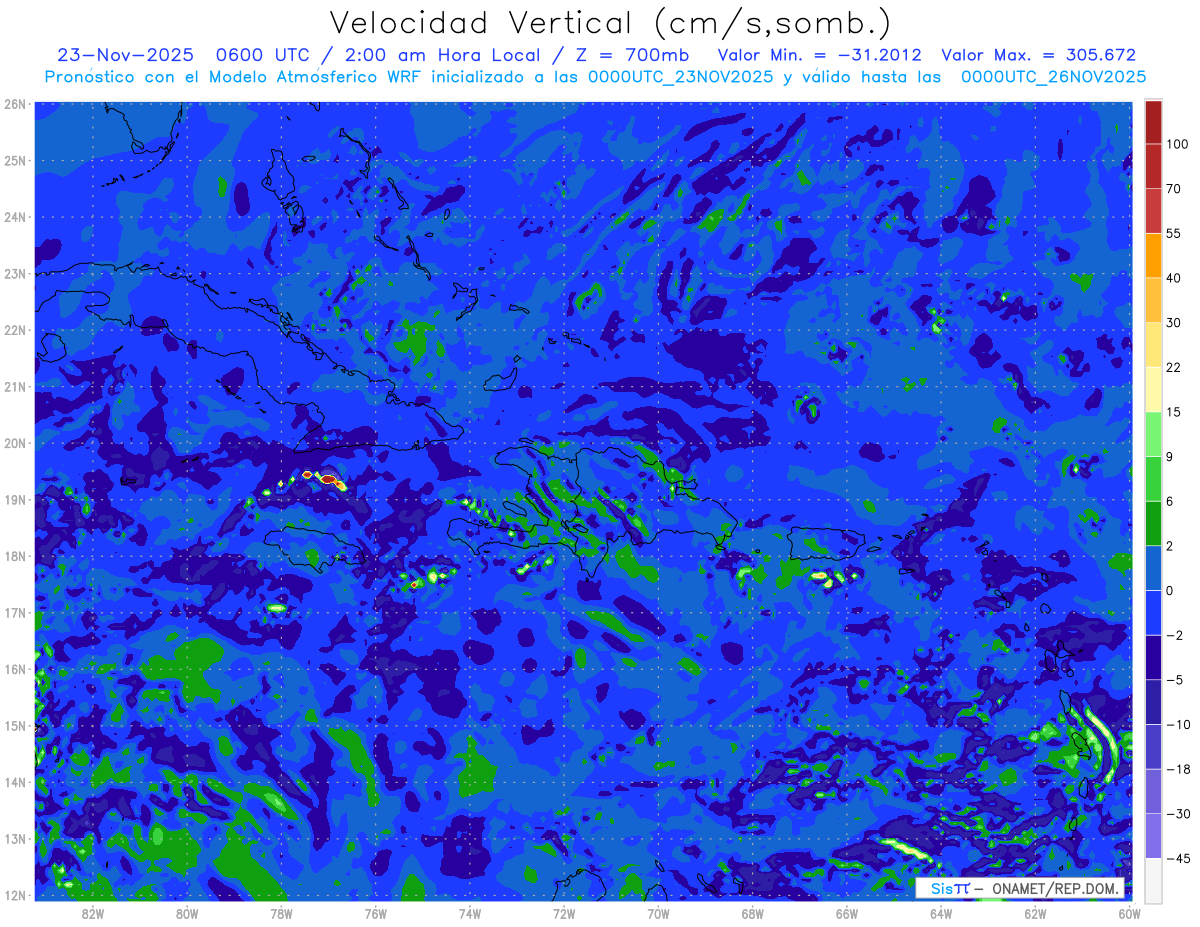Pick the white swatch below -45
Viewport: 1200px width, 927px height.
[1153, 880]
